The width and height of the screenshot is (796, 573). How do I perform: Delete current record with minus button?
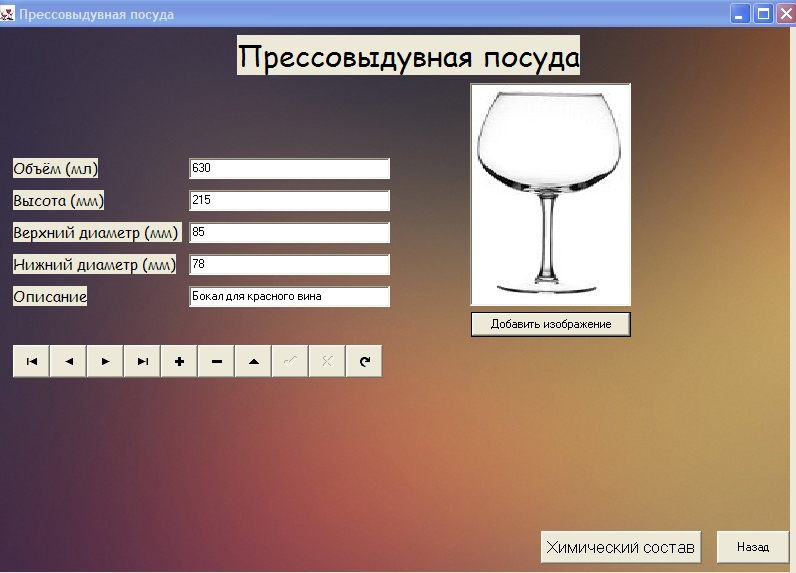216,361
